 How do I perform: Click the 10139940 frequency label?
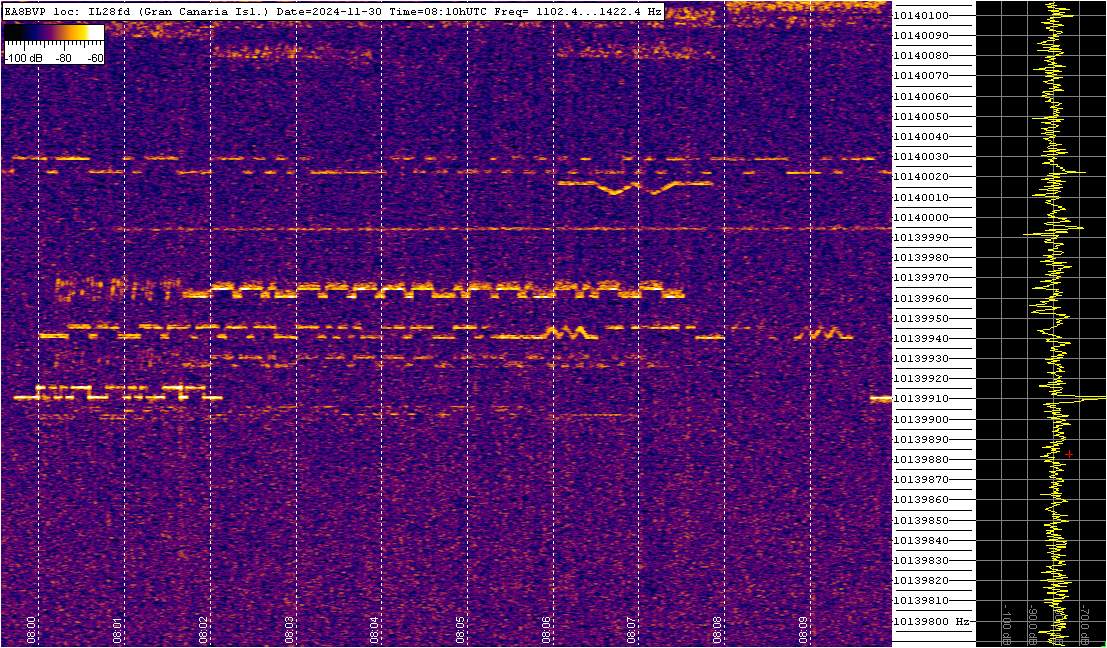(x=921, y=339)
